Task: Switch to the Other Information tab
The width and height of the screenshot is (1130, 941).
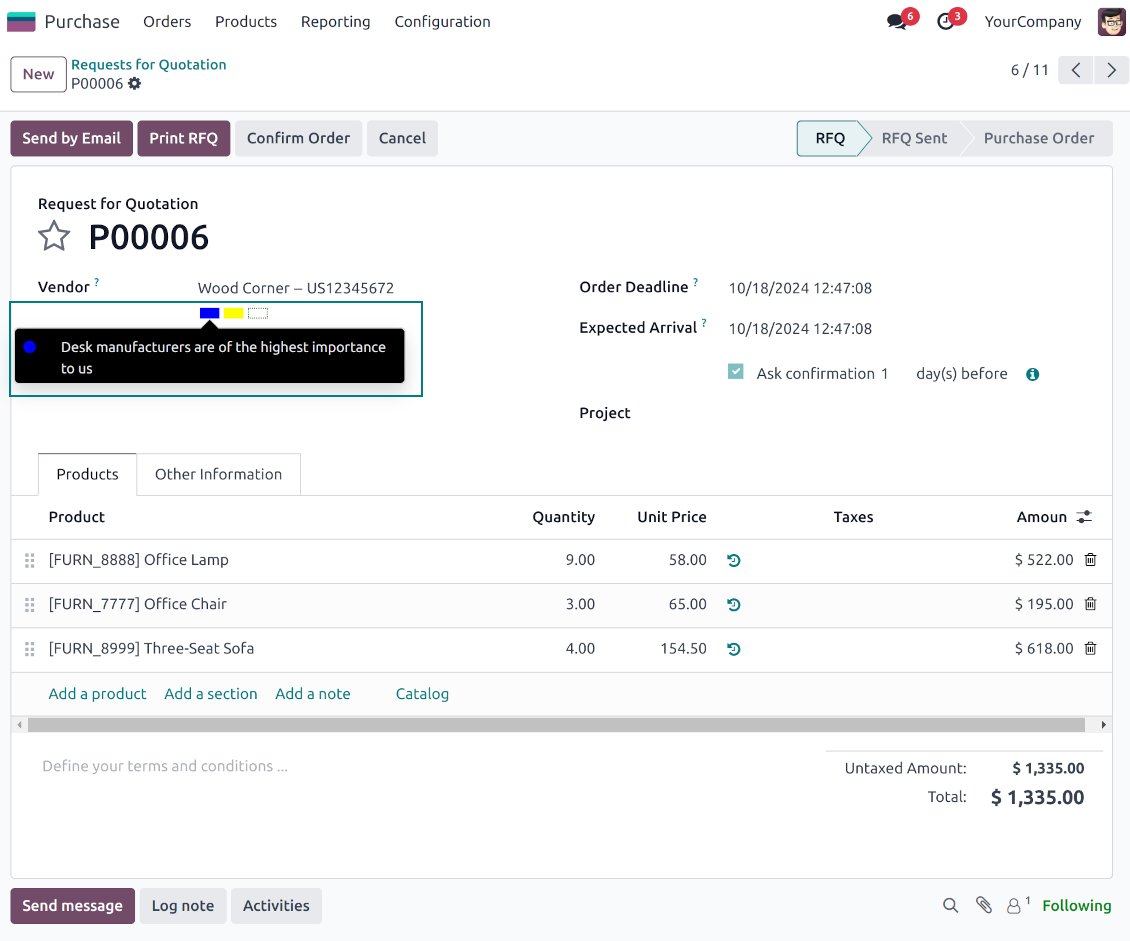Action: [218, 474]
